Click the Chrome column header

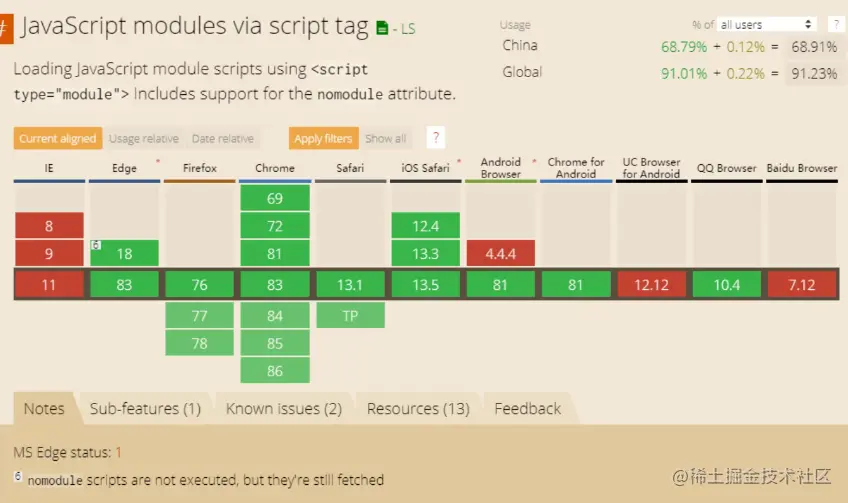275,168
